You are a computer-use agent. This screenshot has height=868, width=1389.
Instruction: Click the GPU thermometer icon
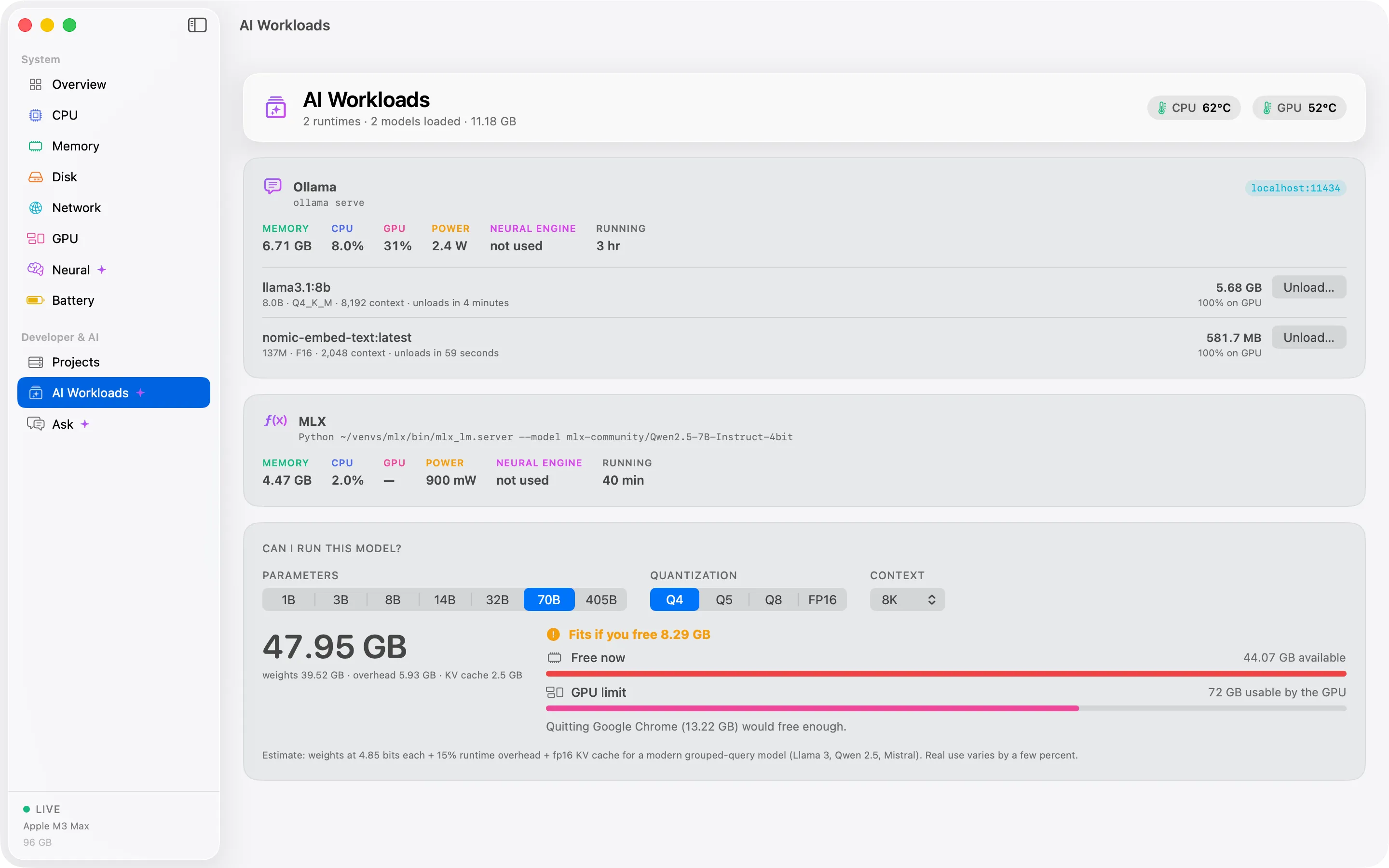(x=1267, y=108)
